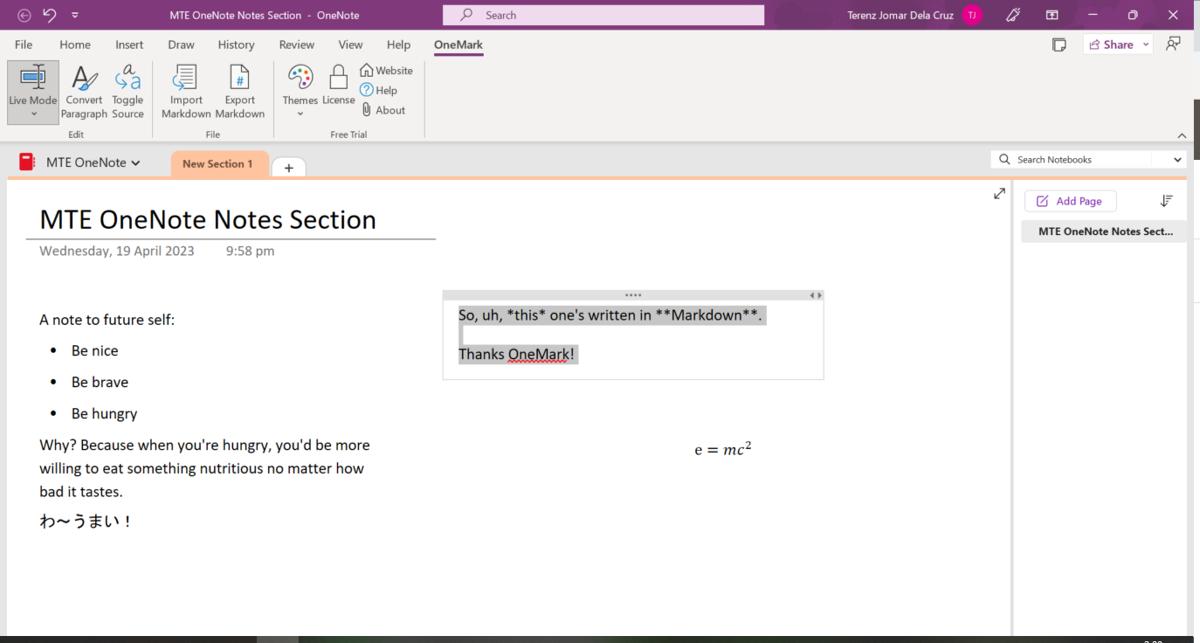1200x643 pixels.
Task: Activate Toggle Source in the Edit group
Action: click(x=127, y=90)
